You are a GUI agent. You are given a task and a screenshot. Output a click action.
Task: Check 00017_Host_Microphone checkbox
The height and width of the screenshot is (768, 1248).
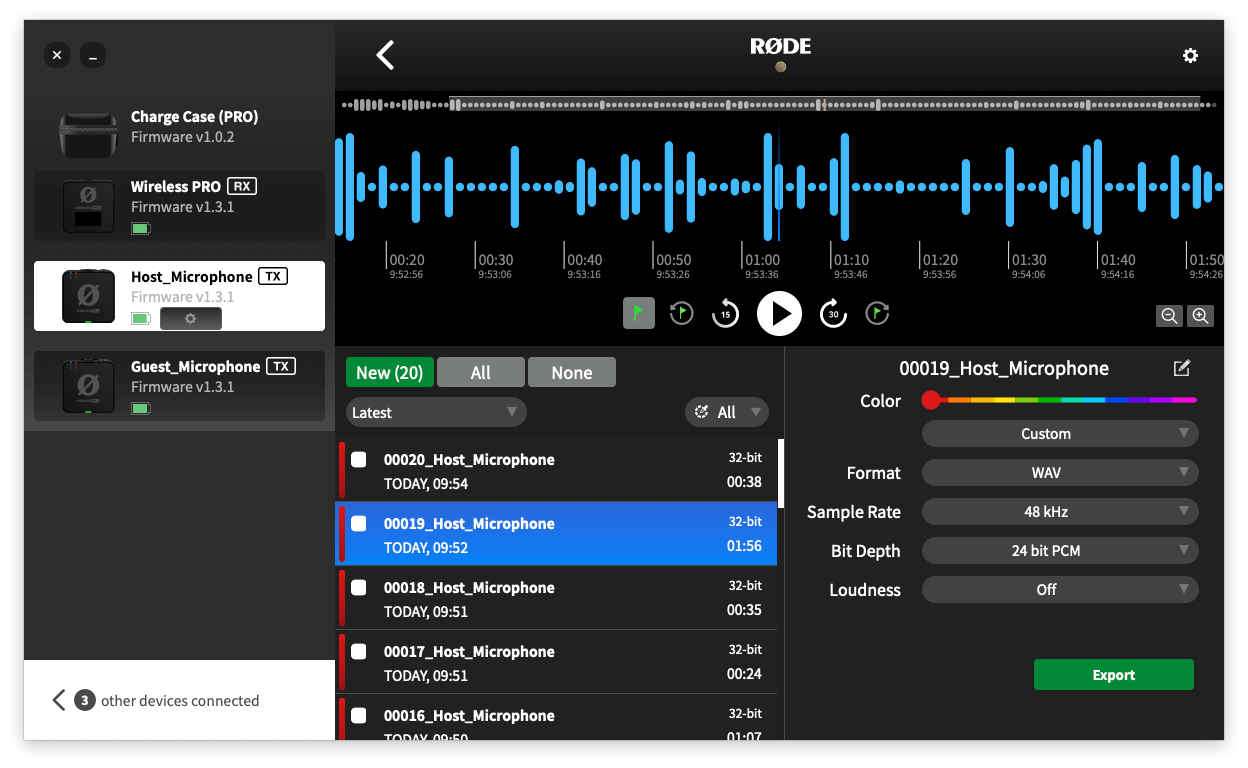pyautogui.click(x=358, y=651)
